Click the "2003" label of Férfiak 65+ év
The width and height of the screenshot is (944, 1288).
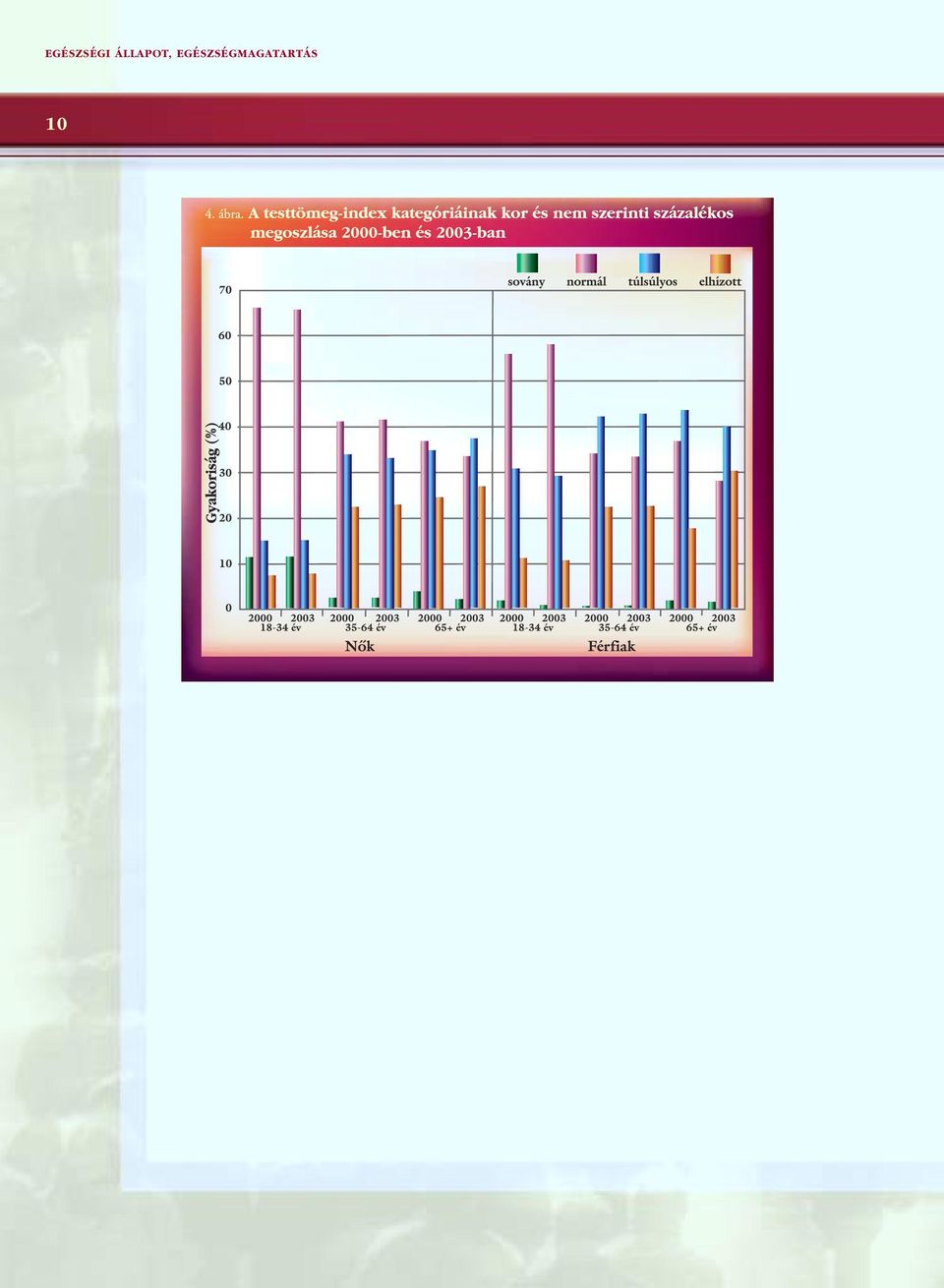click(x=724, y=618)
